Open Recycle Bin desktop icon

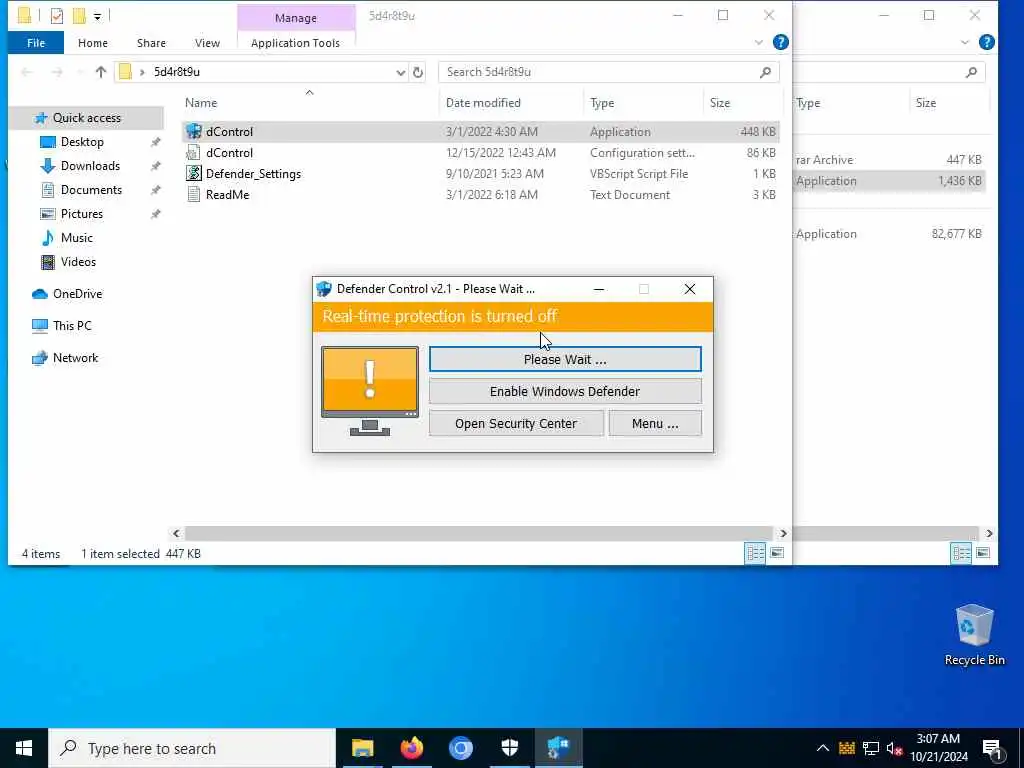pos(974,635)
